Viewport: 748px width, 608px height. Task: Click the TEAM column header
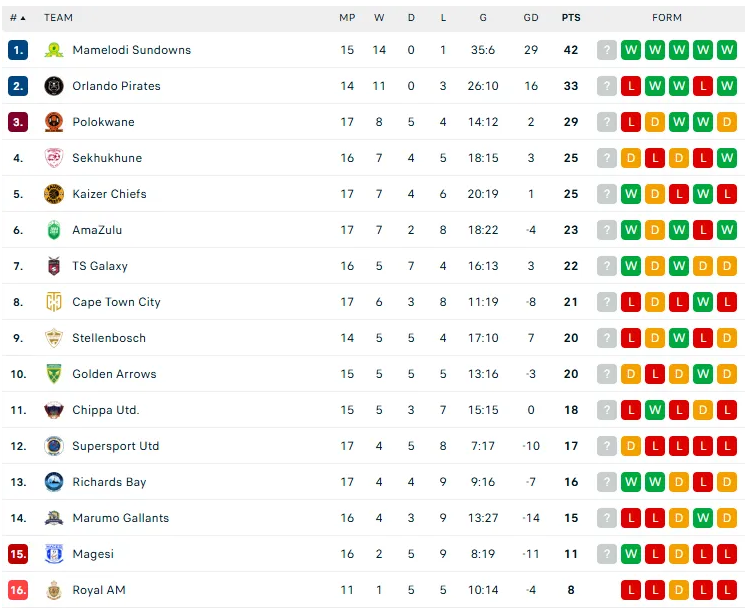coord(58,18)
